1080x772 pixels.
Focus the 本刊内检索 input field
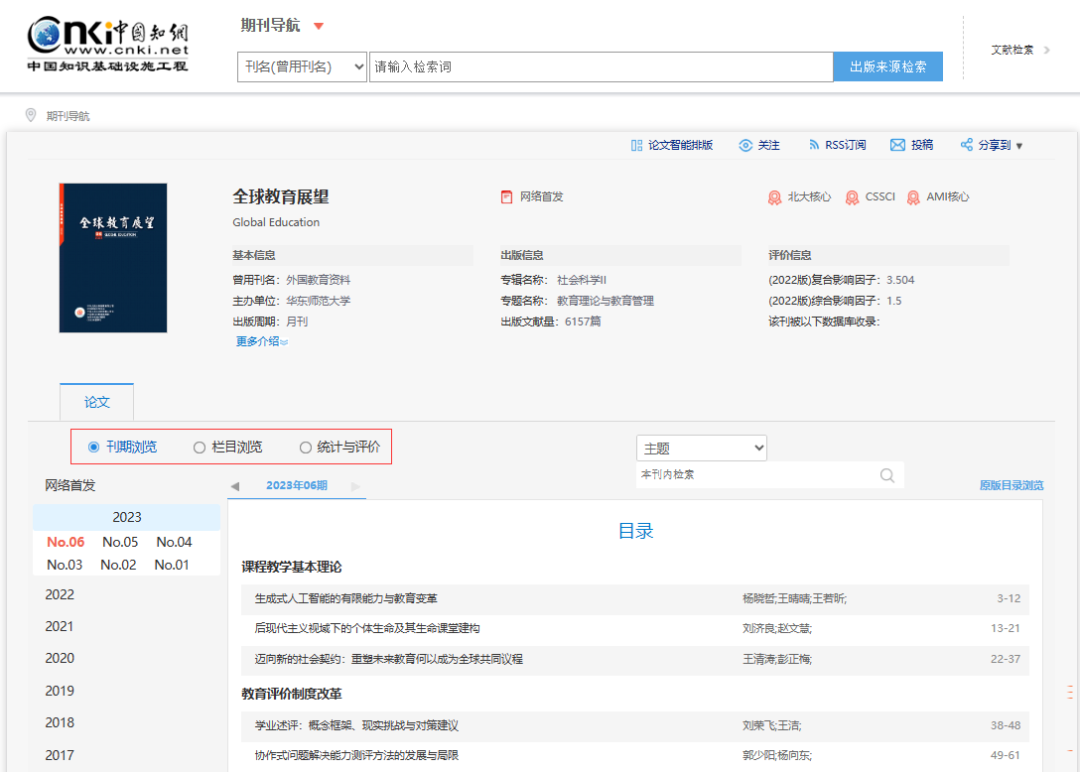[x=758, y=474]
